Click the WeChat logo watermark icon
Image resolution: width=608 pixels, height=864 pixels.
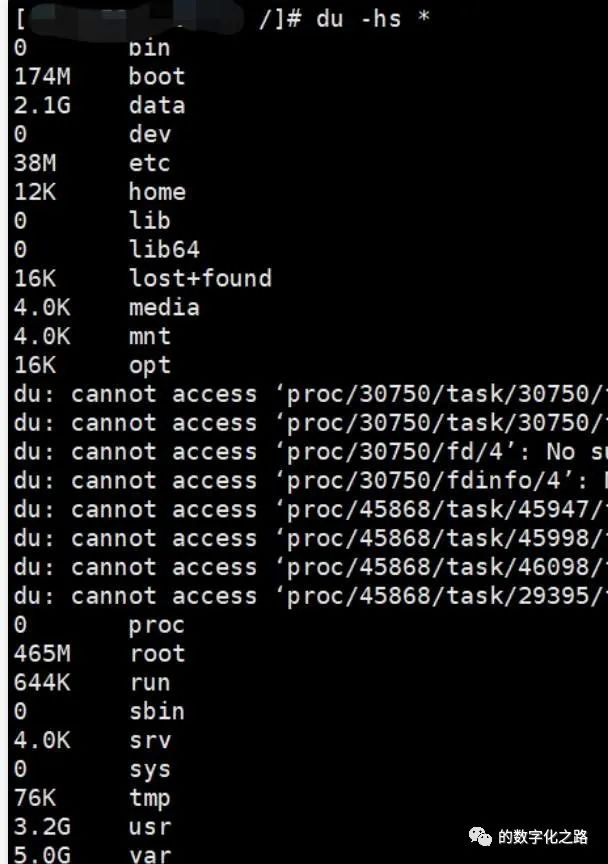pyautogui.click(x=480, y=837)
